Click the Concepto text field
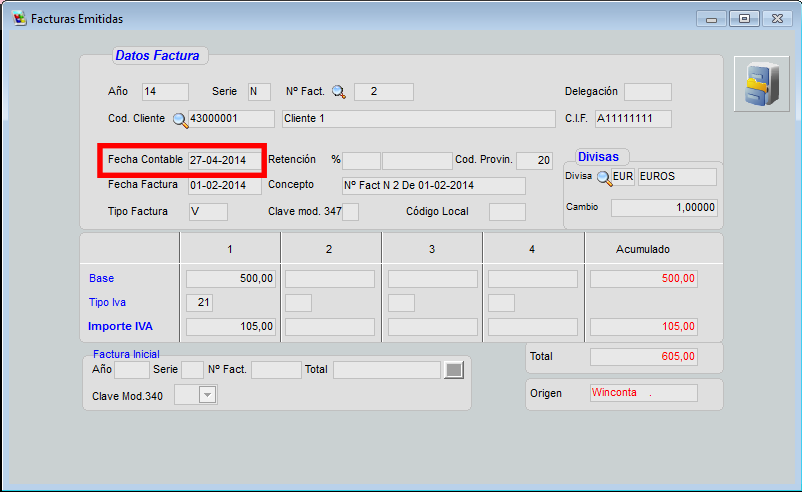Image resolution: width=802 pixels, height=492 pixels. tap(433, 186)
